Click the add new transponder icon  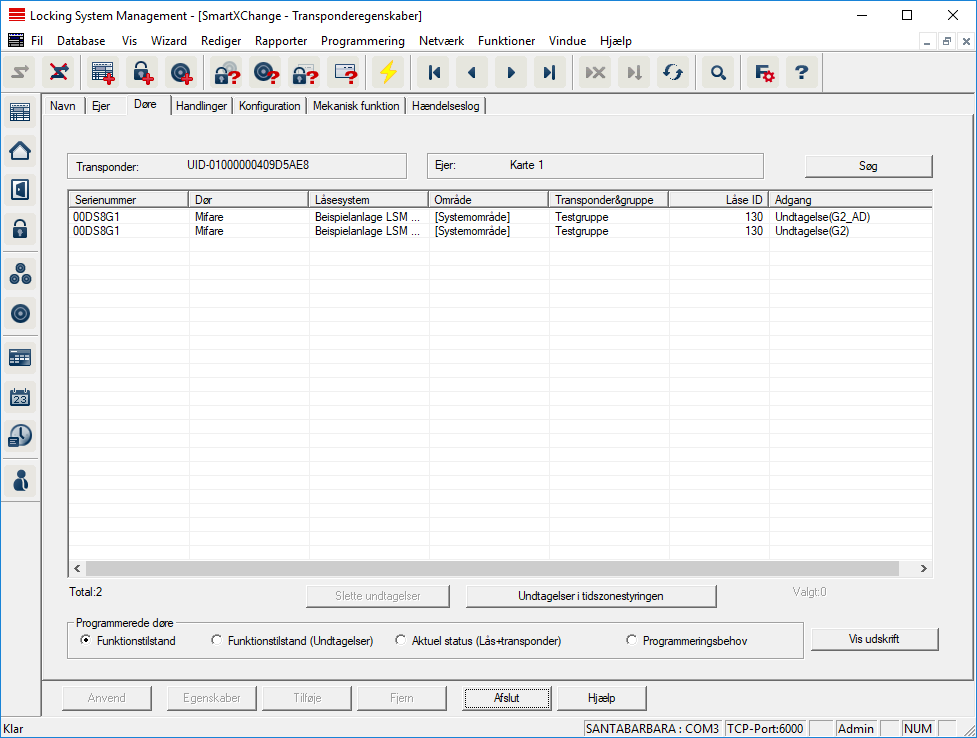180,72
